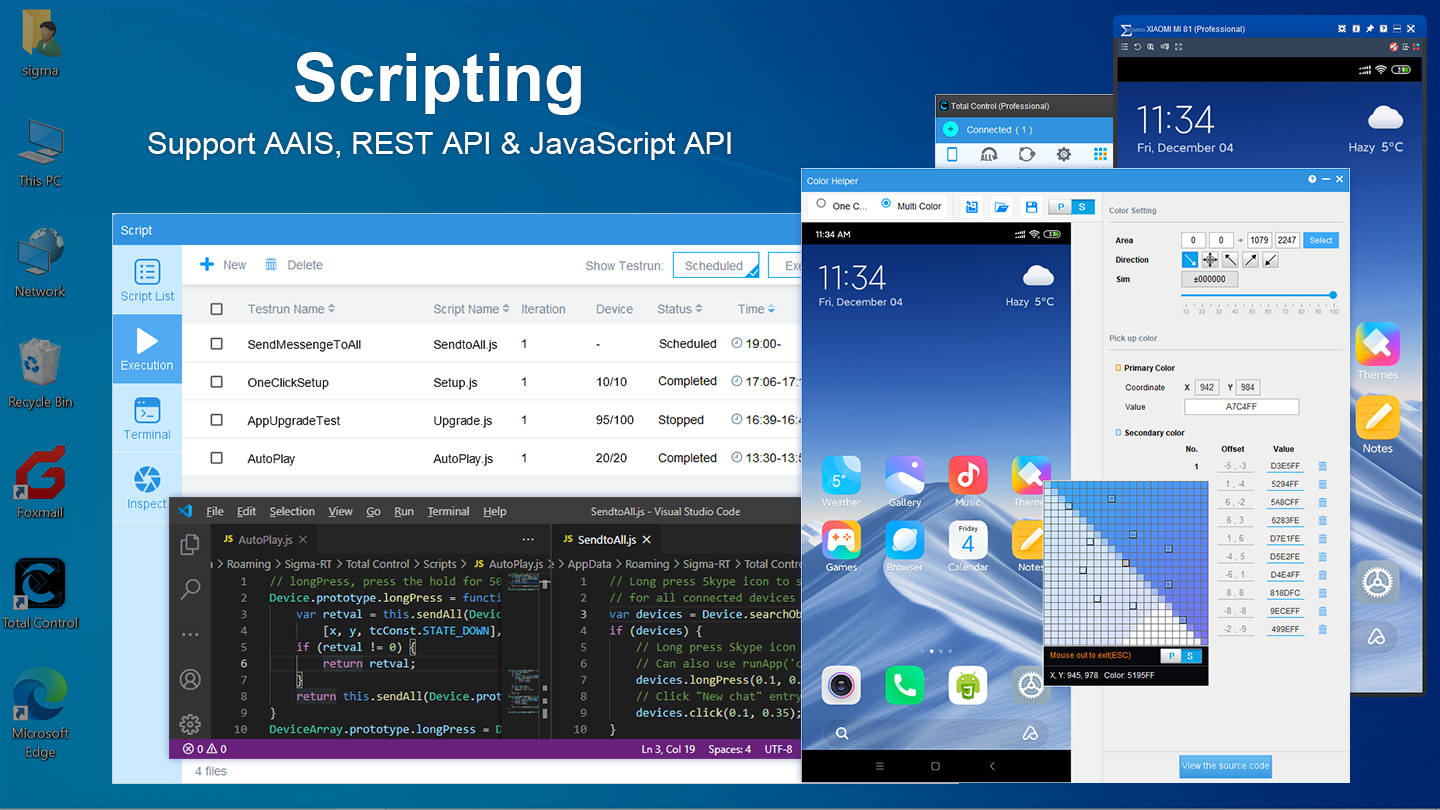Click Total Control colored grid icon

click(x=1101, y=154)
